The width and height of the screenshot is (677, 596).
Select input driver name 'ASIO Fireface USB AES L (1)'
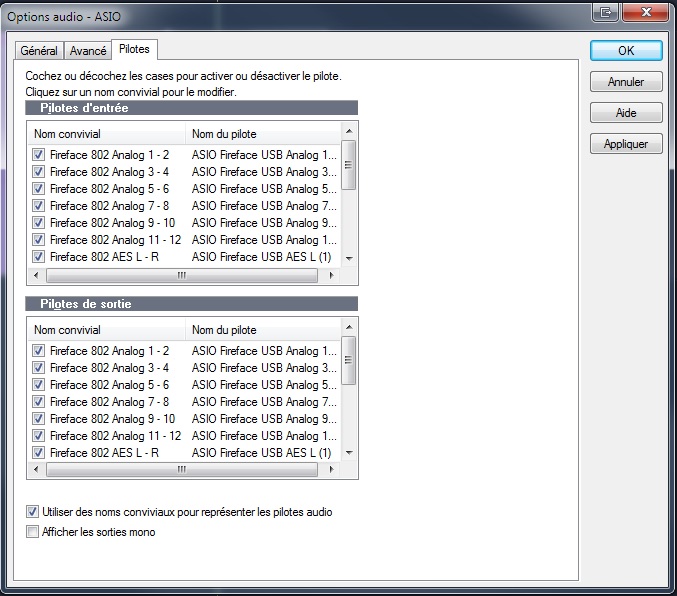262,257
